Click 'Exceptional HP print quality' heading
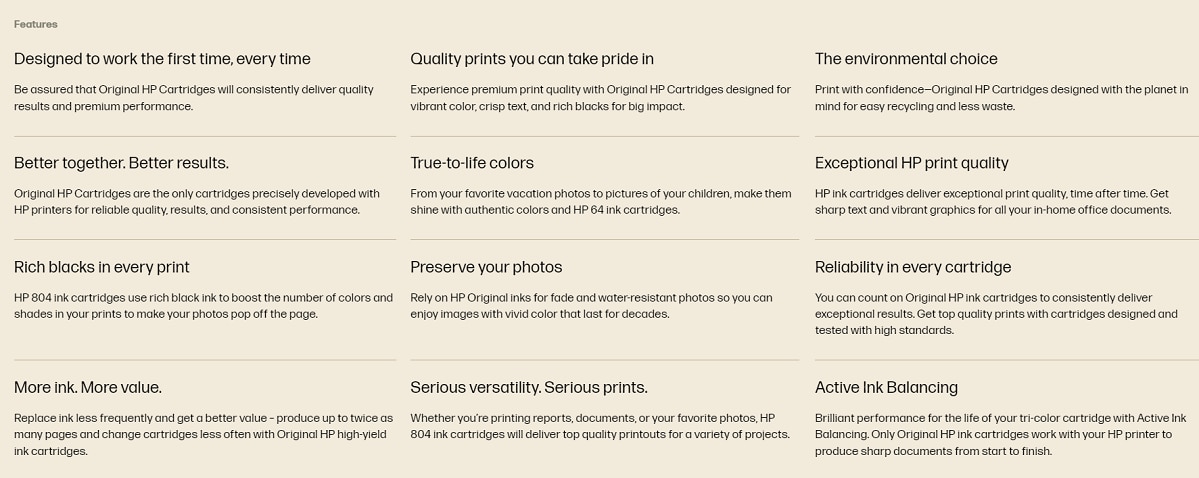The height and width of the screenshot is (478, 1199). click(x=911, y=163)
